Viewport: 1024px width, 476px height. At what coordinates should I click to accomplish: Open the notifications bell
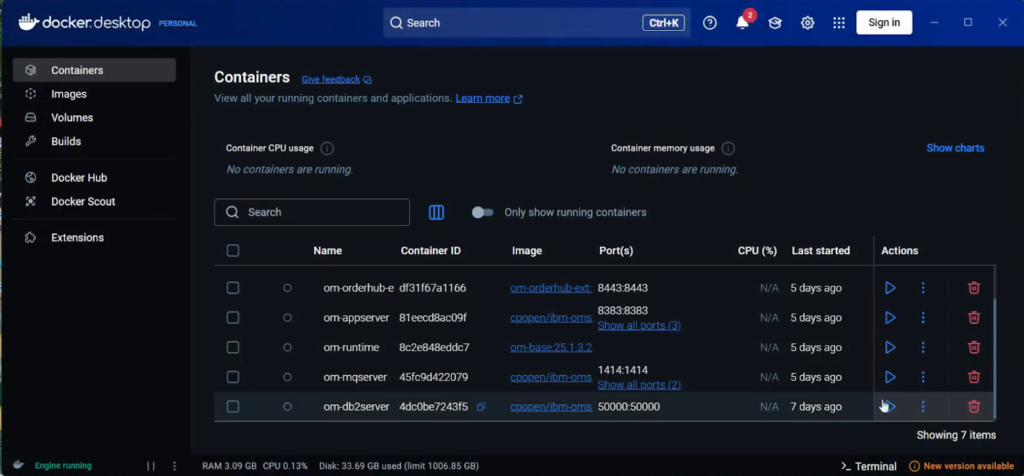click(742, 23)
